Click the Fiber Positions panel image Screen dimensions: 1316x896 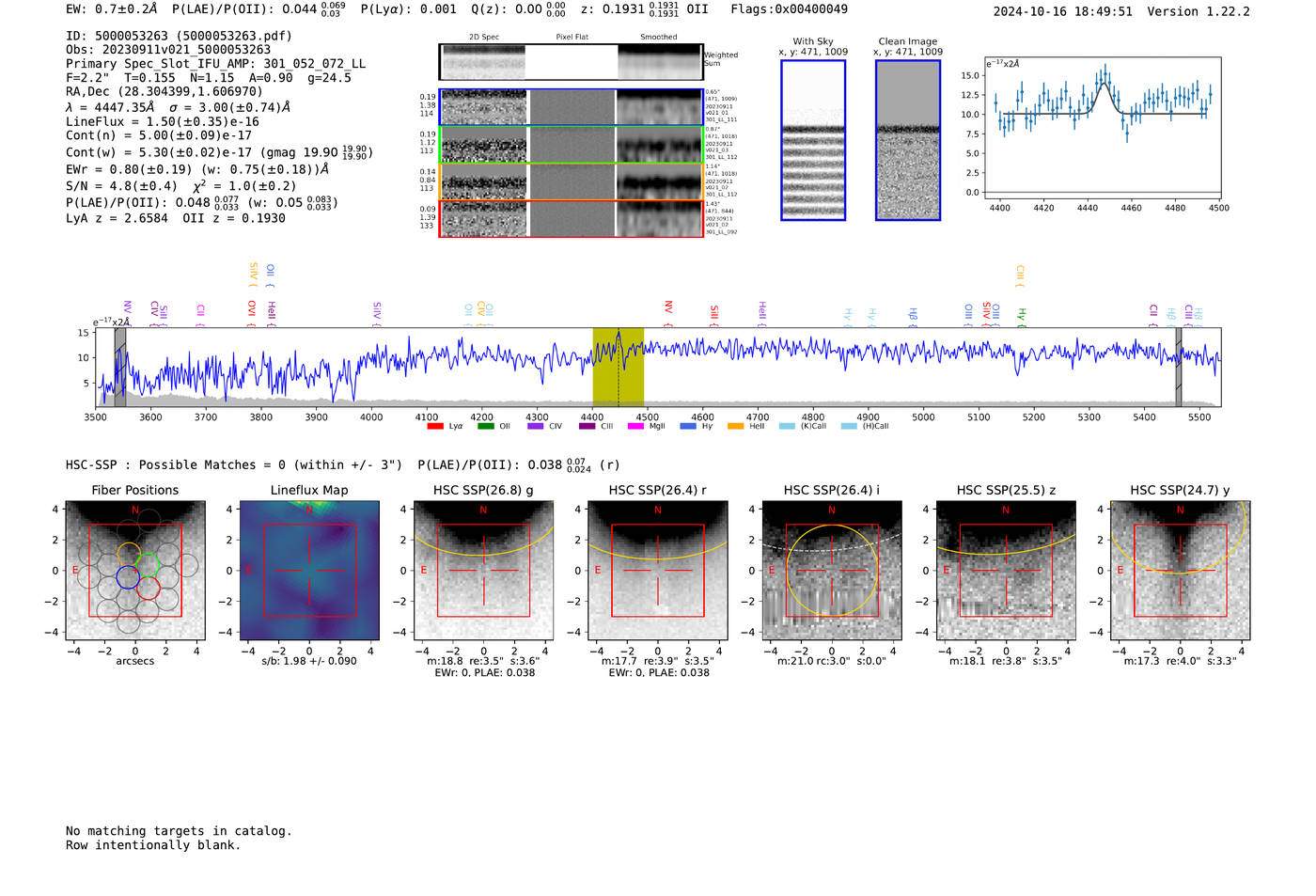tap(135, 571)
